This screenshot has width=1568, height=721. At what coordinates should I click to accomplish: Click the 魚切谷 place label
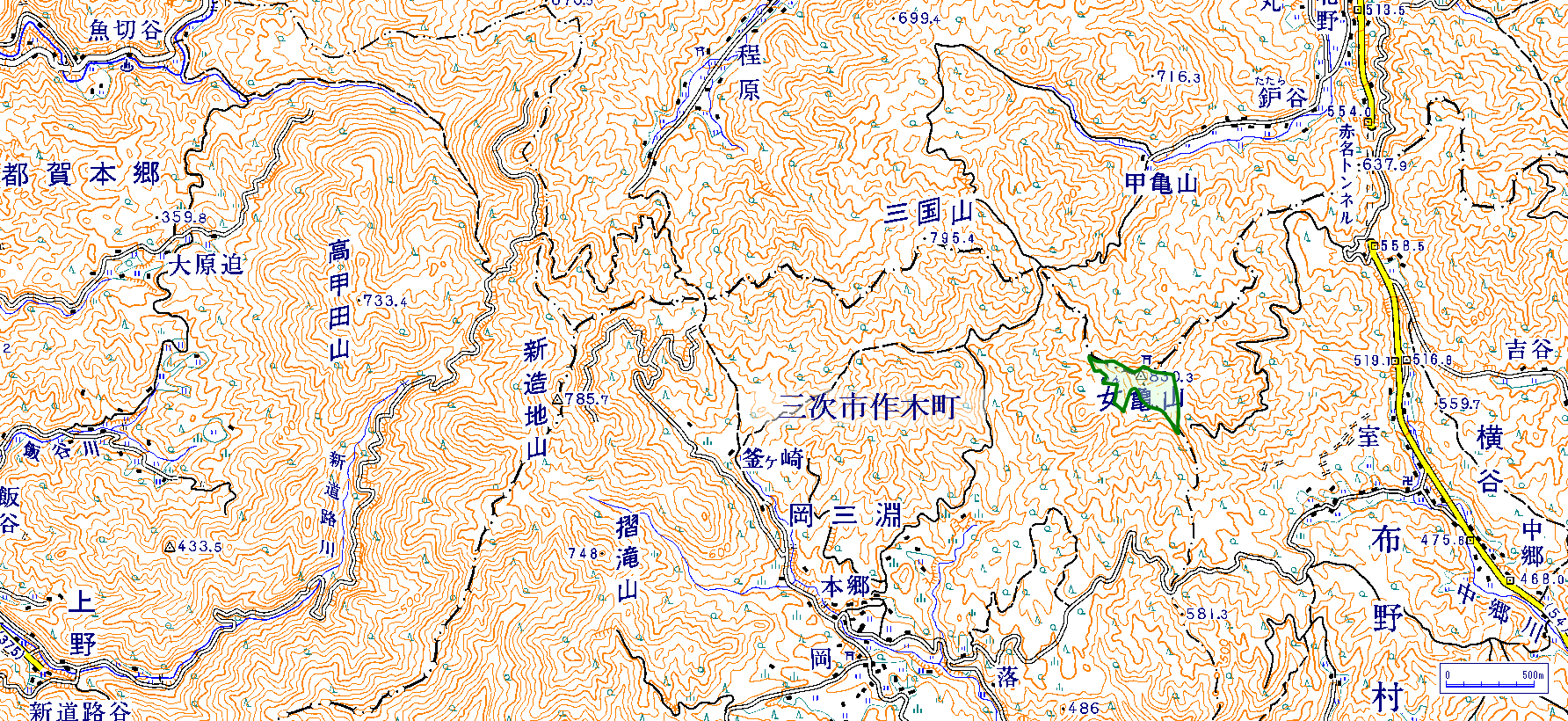126,30
